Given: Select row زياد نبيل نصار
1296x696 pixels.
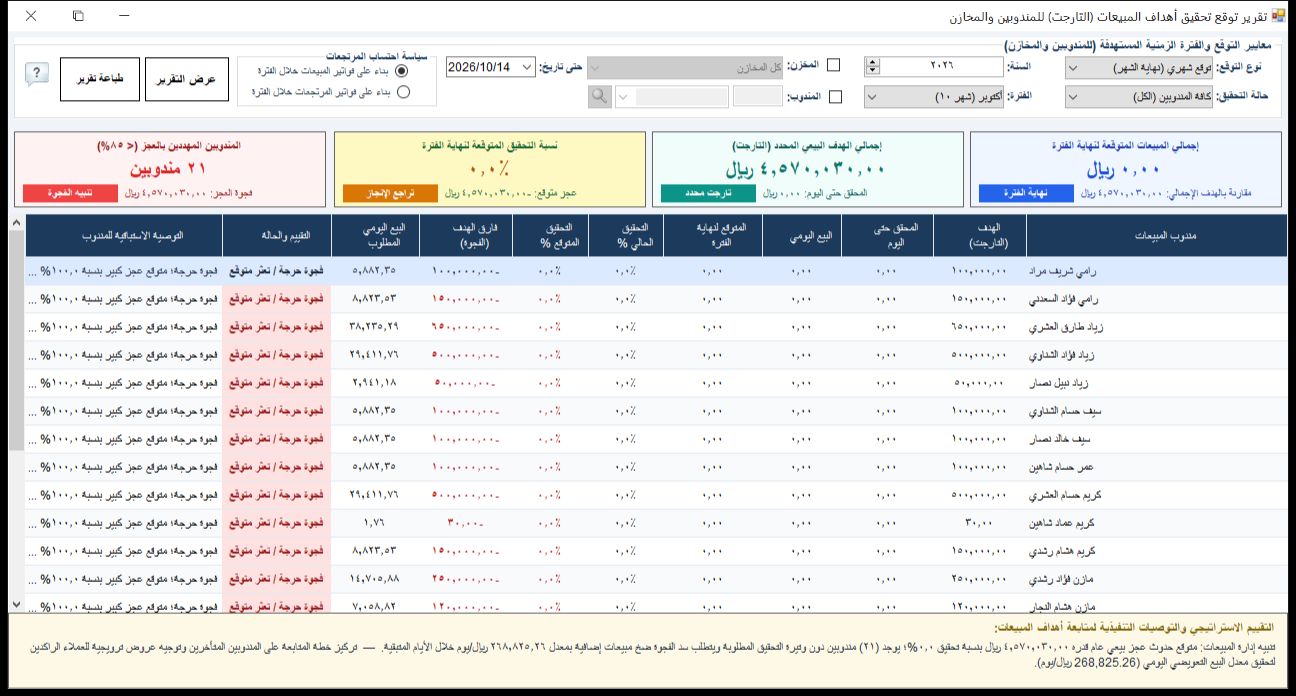Looking at the screenshot, I should coord(656,382).
